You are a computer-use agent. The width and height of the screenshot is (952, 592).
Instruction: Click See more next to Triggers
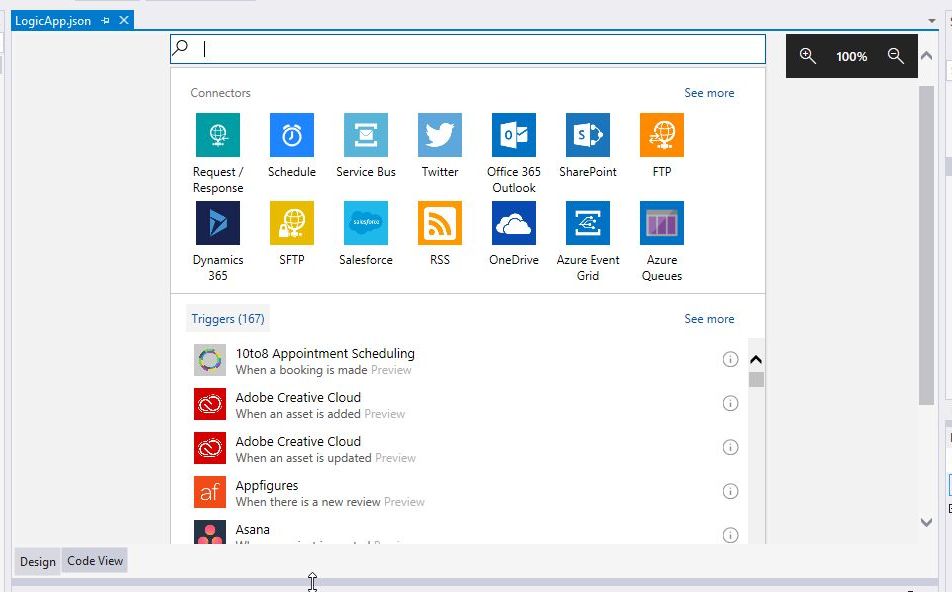709,319
